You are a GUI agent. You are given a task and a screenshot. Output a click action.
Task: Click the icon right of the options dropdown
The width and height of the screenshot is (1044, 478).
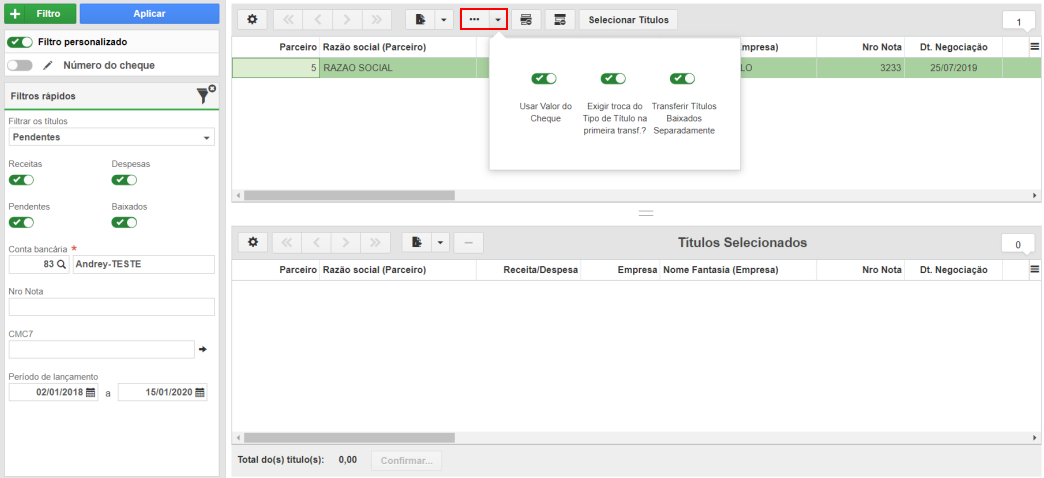526,20
